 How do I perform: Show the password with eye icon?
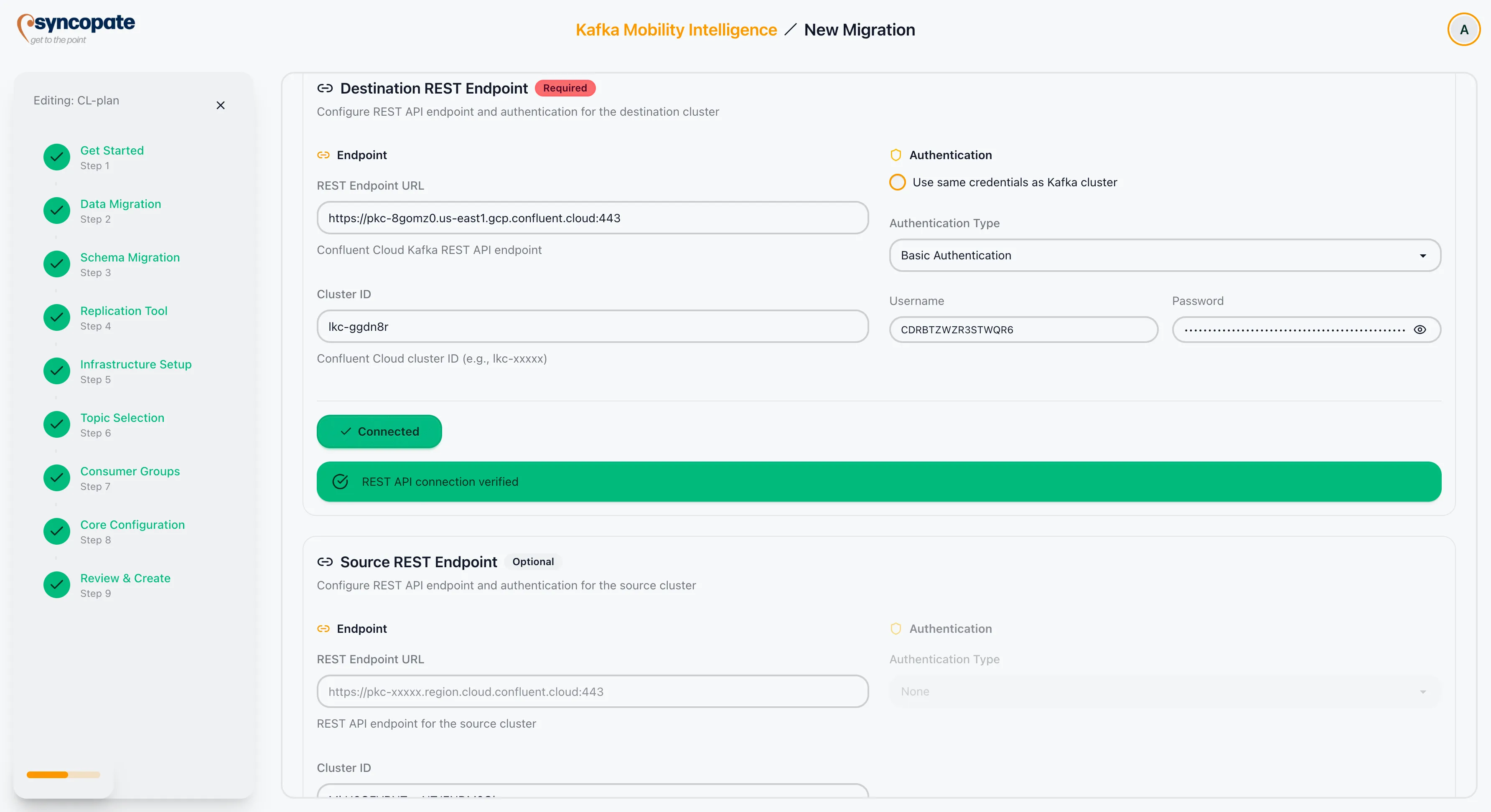point(1419,330)
